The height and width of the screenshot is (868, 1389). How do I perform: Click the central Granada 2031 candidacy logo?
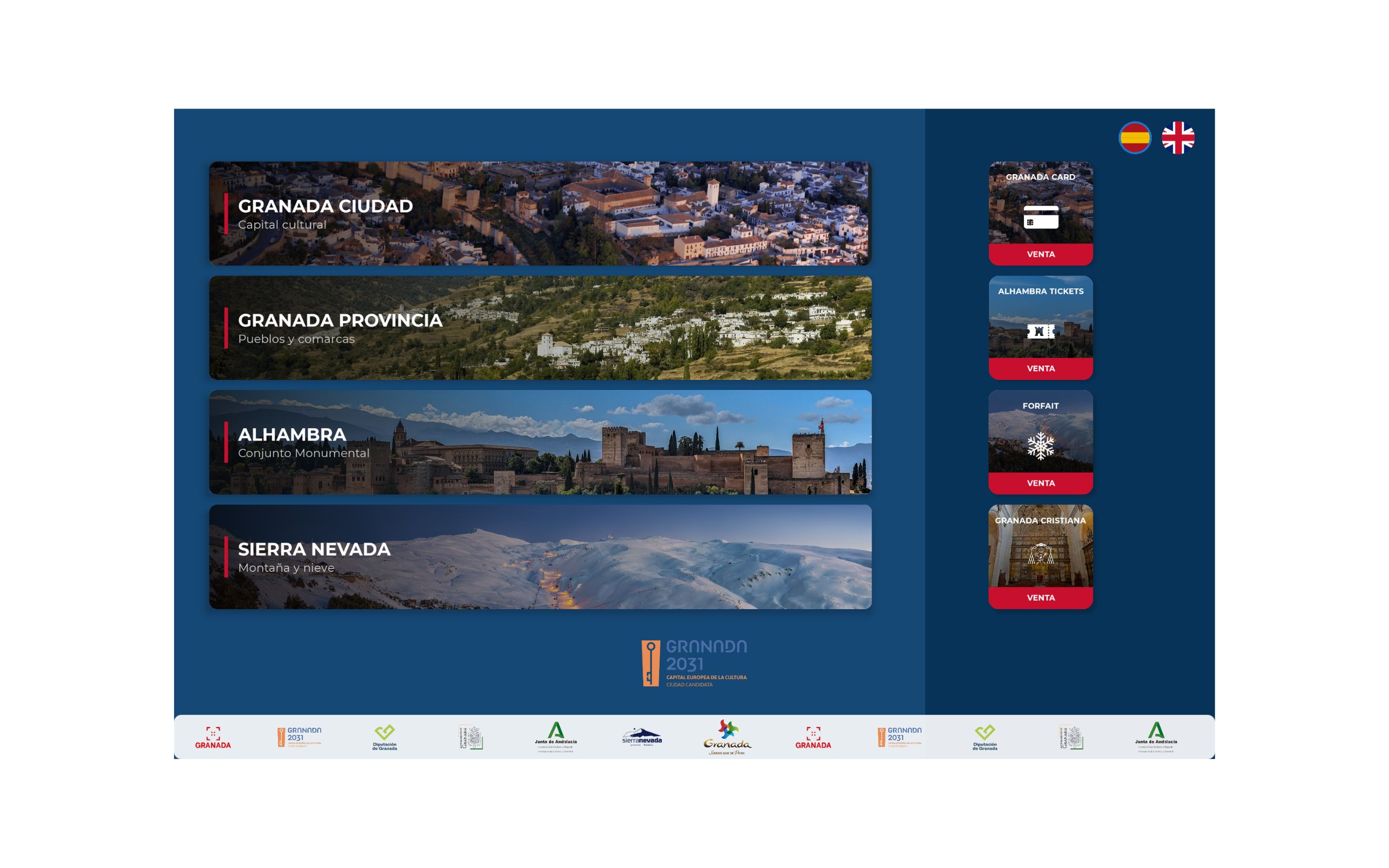[694, 663]
